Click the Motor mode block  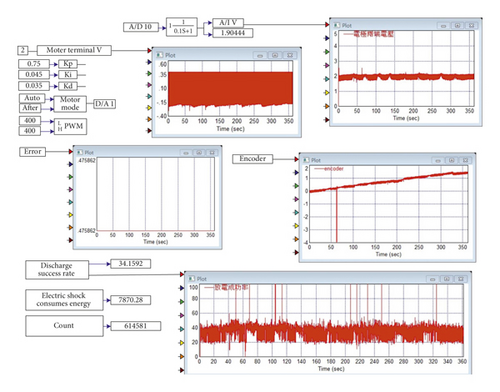click(70, 104)
